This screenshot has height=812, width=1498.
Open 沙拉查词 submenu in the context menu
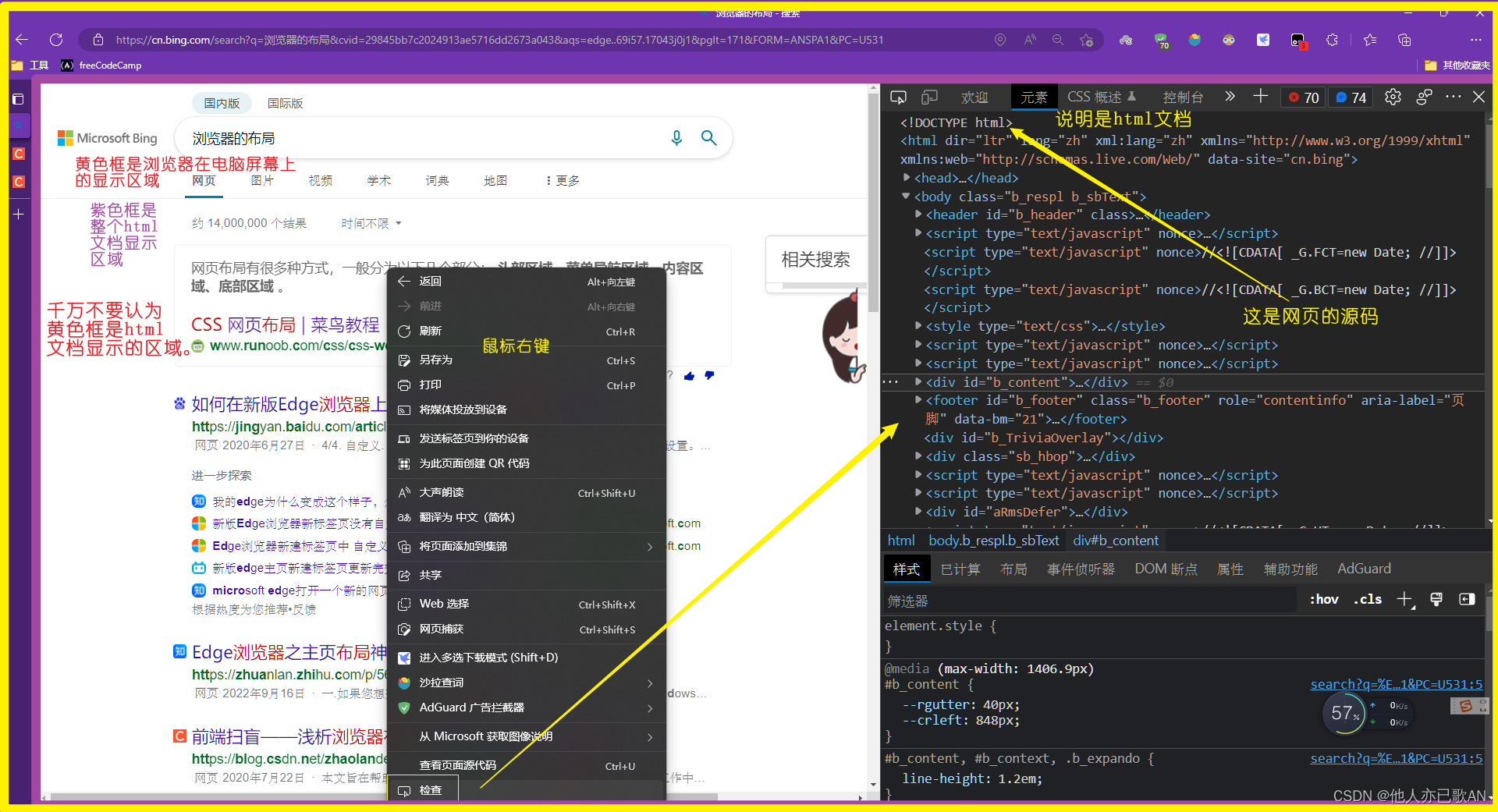click(527, 683)
